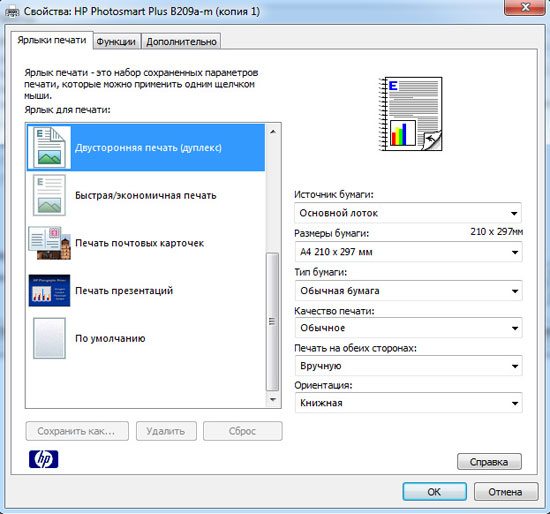Switch to the 'Функции' tab

coord(116,41)
